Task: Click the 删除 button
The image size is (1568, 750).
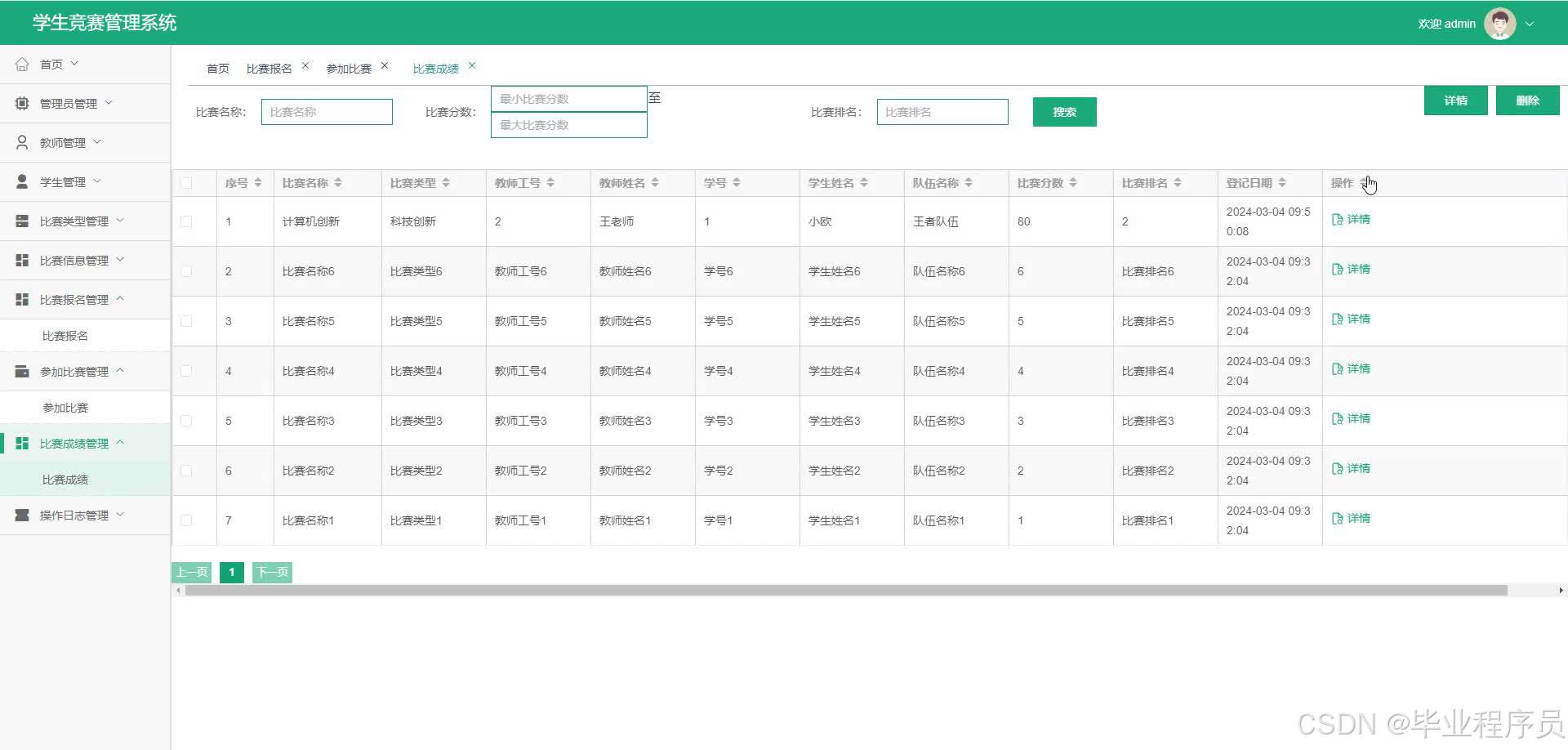Action: pyautogui.click(x=1527, y=100)
